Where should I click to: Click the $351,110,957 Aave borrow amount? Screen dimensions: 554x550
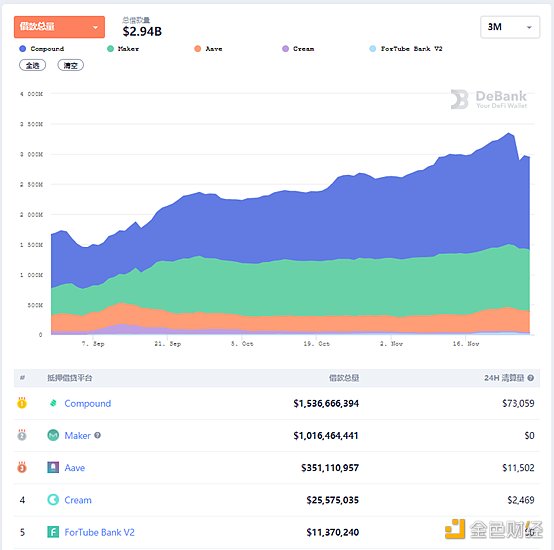pyautogui.click(x=330, y=468)
